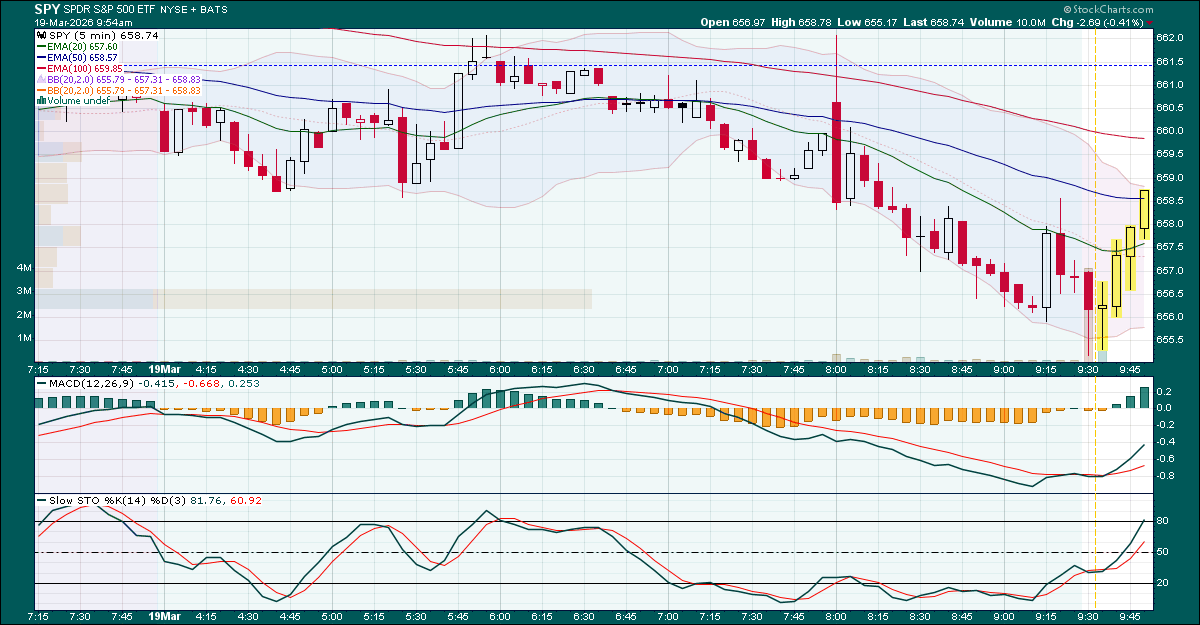Click the volume bars icon in legend
The width and height of the screenshot is (1200, 625).
[x=41, y=101]
